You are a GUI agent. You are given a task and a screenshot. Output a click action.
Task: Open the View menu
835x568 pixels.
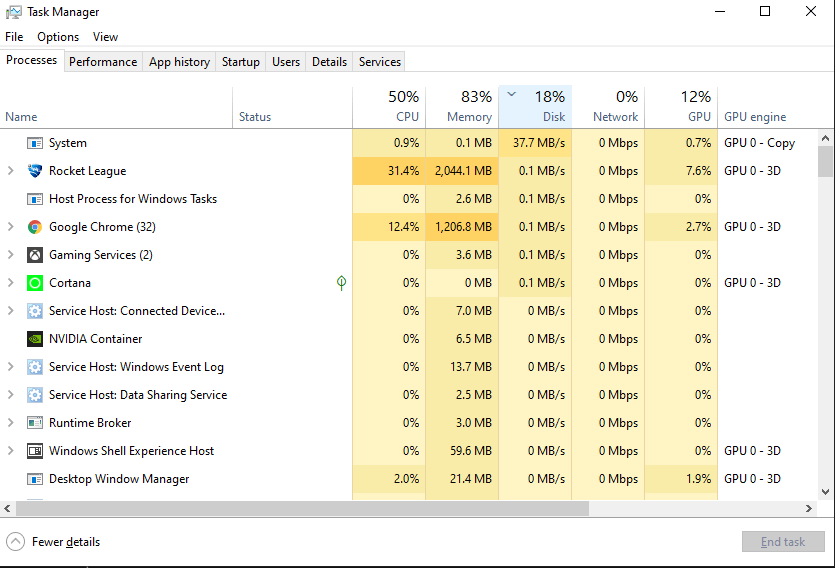(x=105, y=37)
